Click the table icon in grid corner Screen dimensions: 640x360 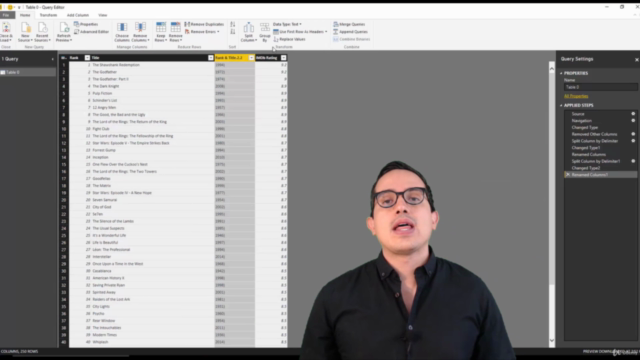click(x=64, y=58)
